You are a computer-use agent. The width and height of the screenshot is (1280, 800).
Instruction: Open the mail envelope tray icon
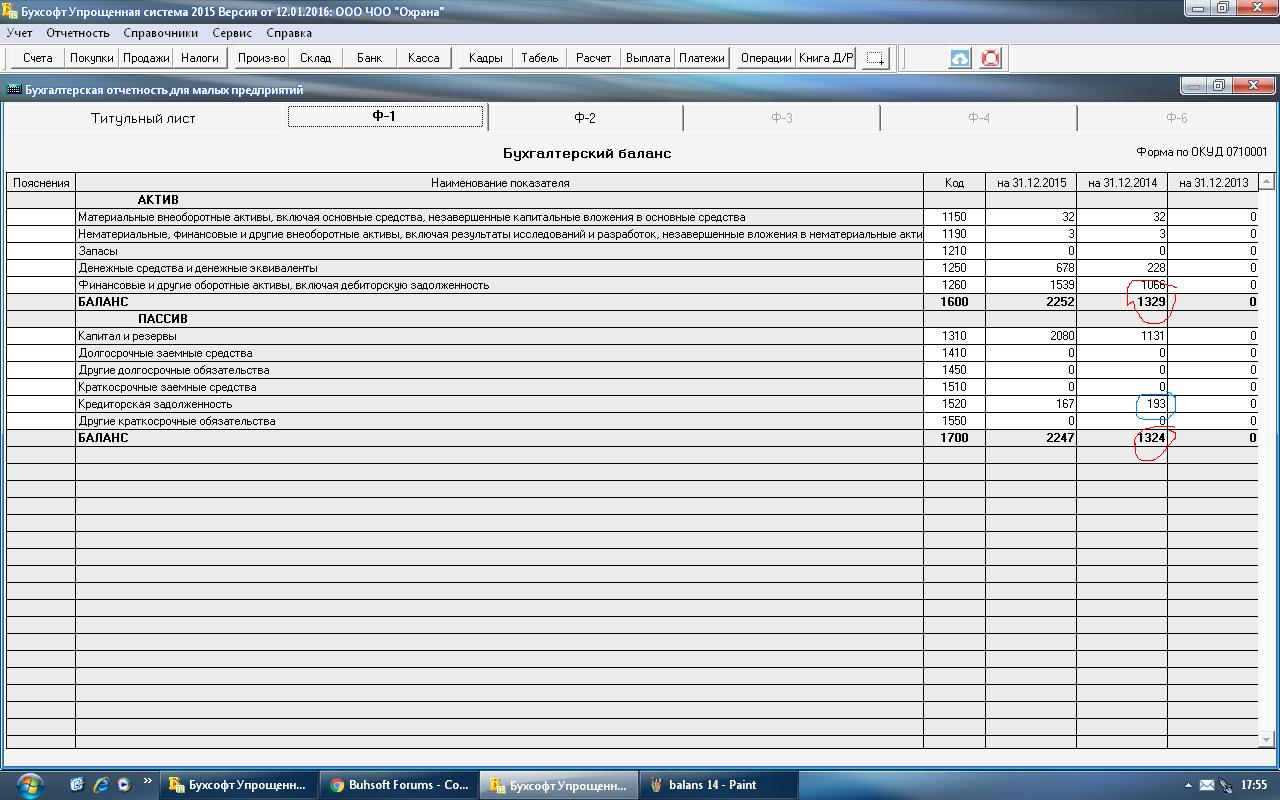[1206, 785]
